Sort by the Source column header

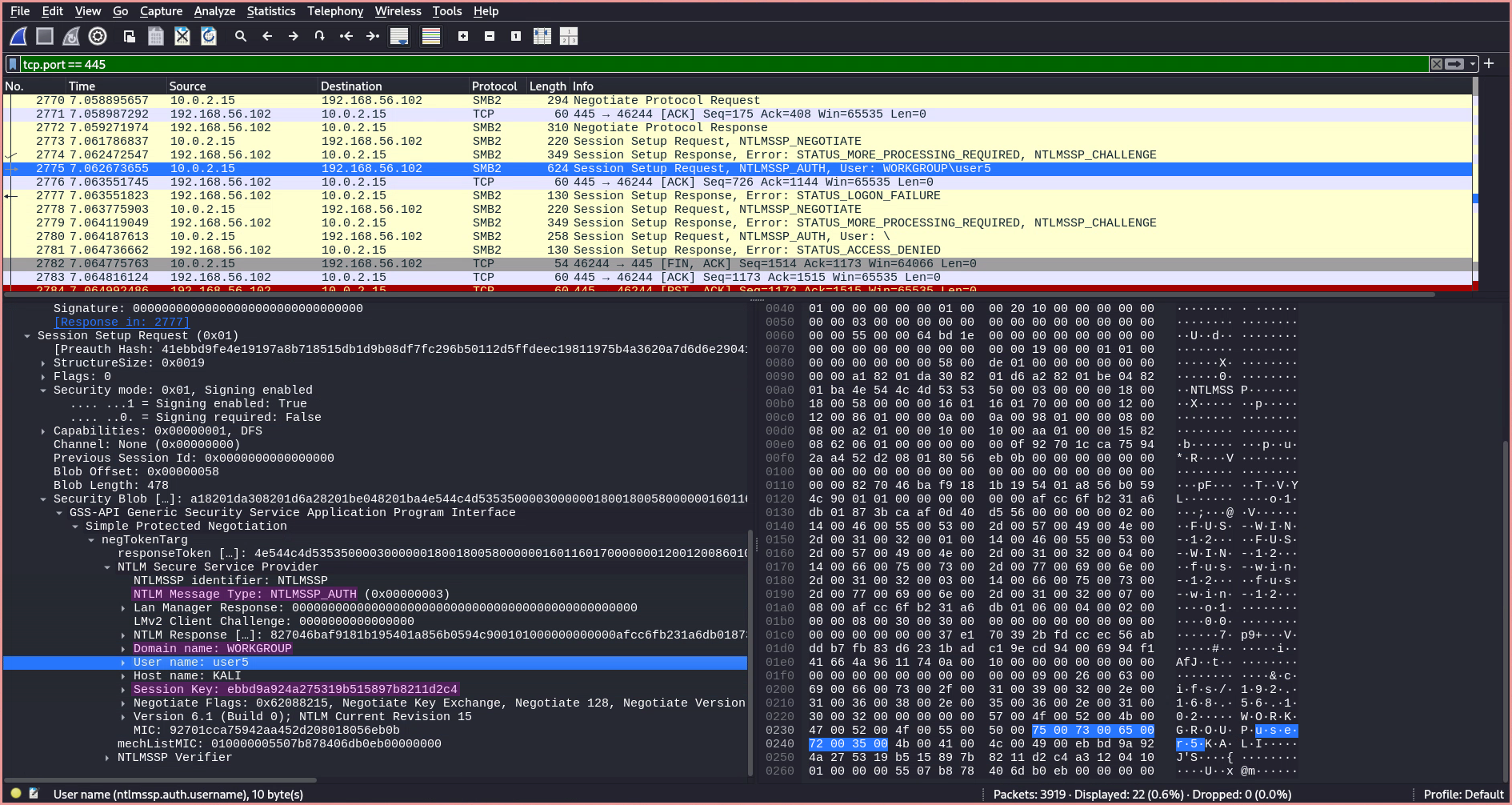pyautogui.click(x=242, y=86)
